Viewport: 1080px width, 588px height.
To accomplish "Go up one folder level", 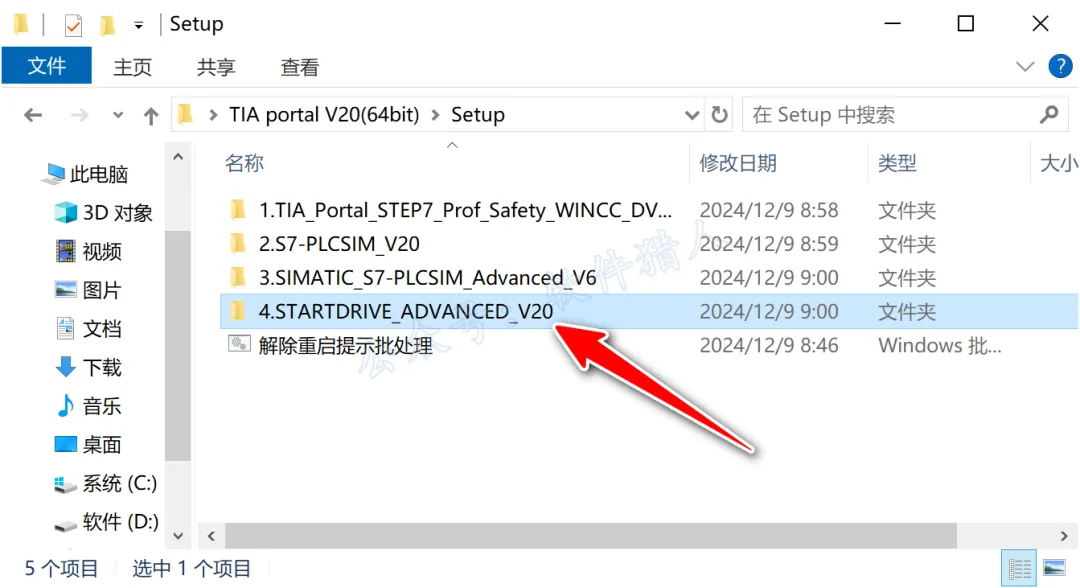I will coord(151,115).
